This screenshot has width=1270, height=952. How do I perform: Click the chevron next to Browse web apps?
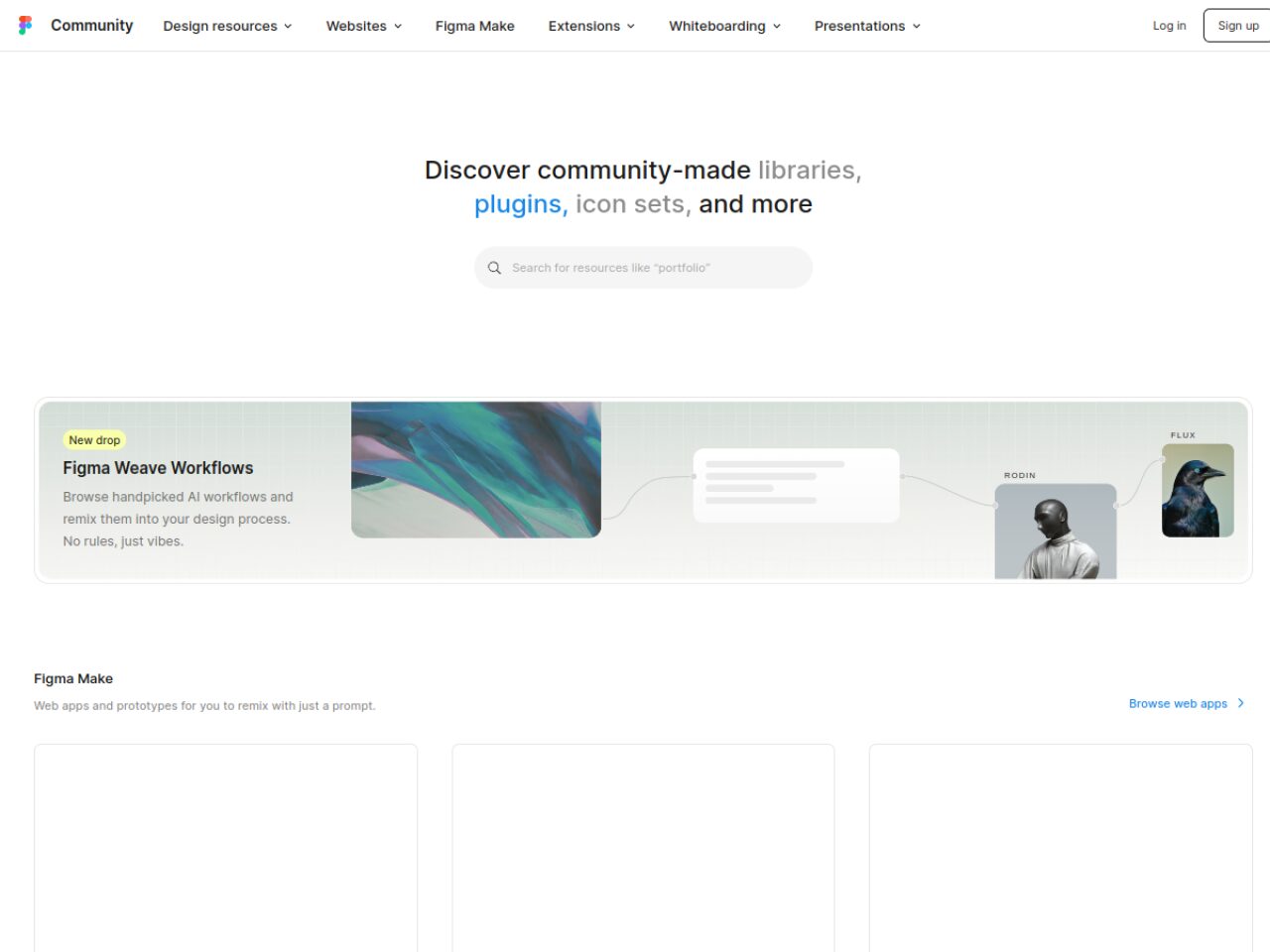tap(1240, 703)
